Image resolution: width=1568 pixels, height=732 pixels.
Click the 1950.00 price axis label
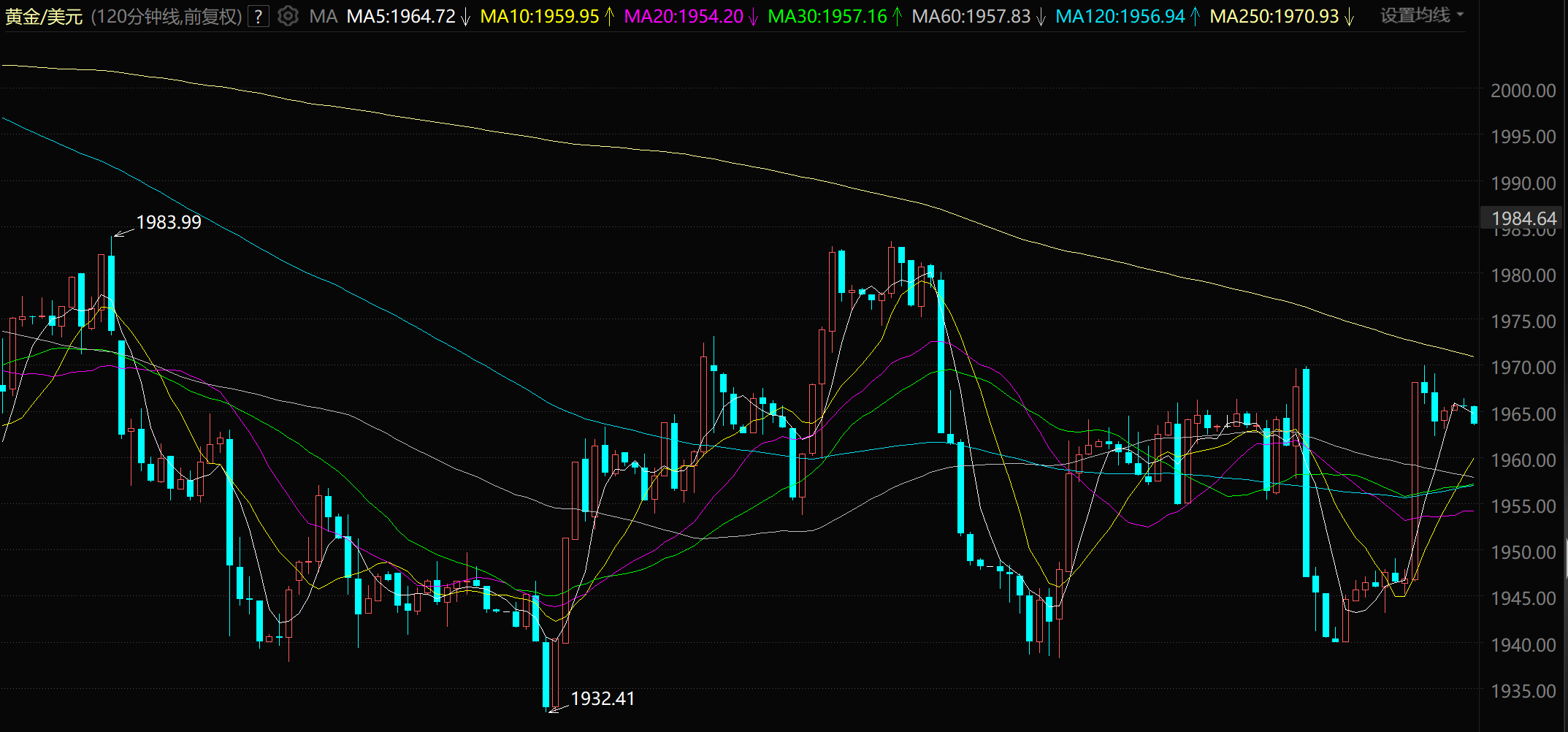click(1523, 552)
